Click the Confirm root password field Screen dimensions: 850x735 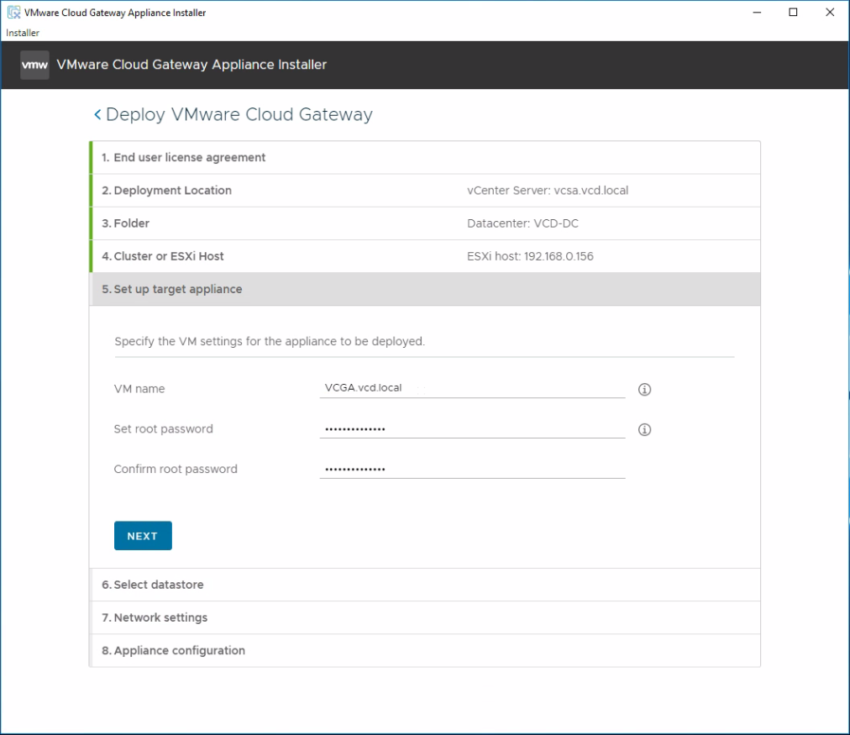(x=470, y=468)
